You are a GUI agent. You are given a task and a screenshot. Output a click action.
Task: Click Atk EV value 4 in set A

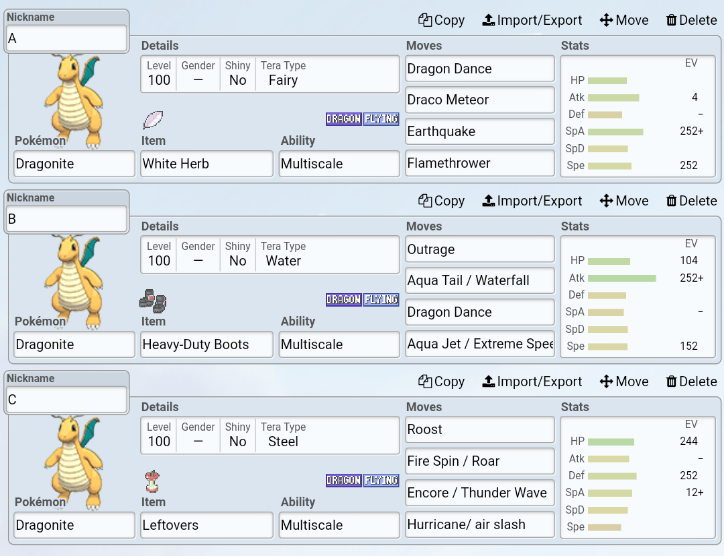pos(695,97)
